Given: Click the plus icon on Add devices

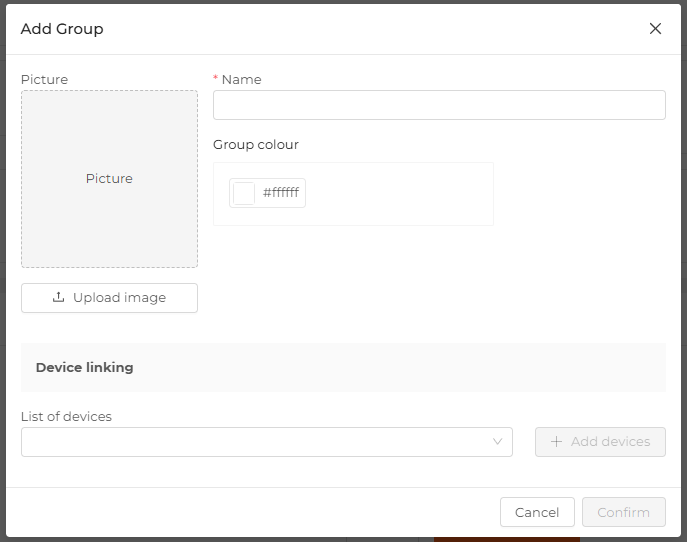Looking at the screenshot, I should (556, 442).
